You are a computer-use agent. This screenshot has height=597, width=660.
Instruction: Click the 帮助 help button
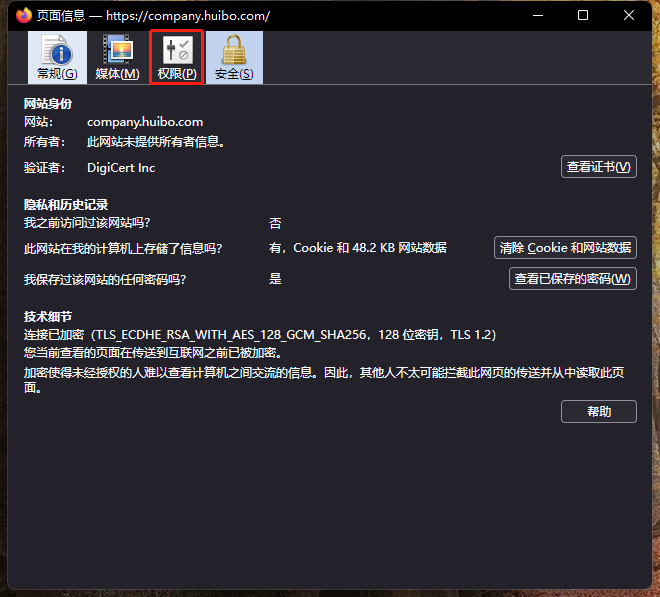pos(598,411)
